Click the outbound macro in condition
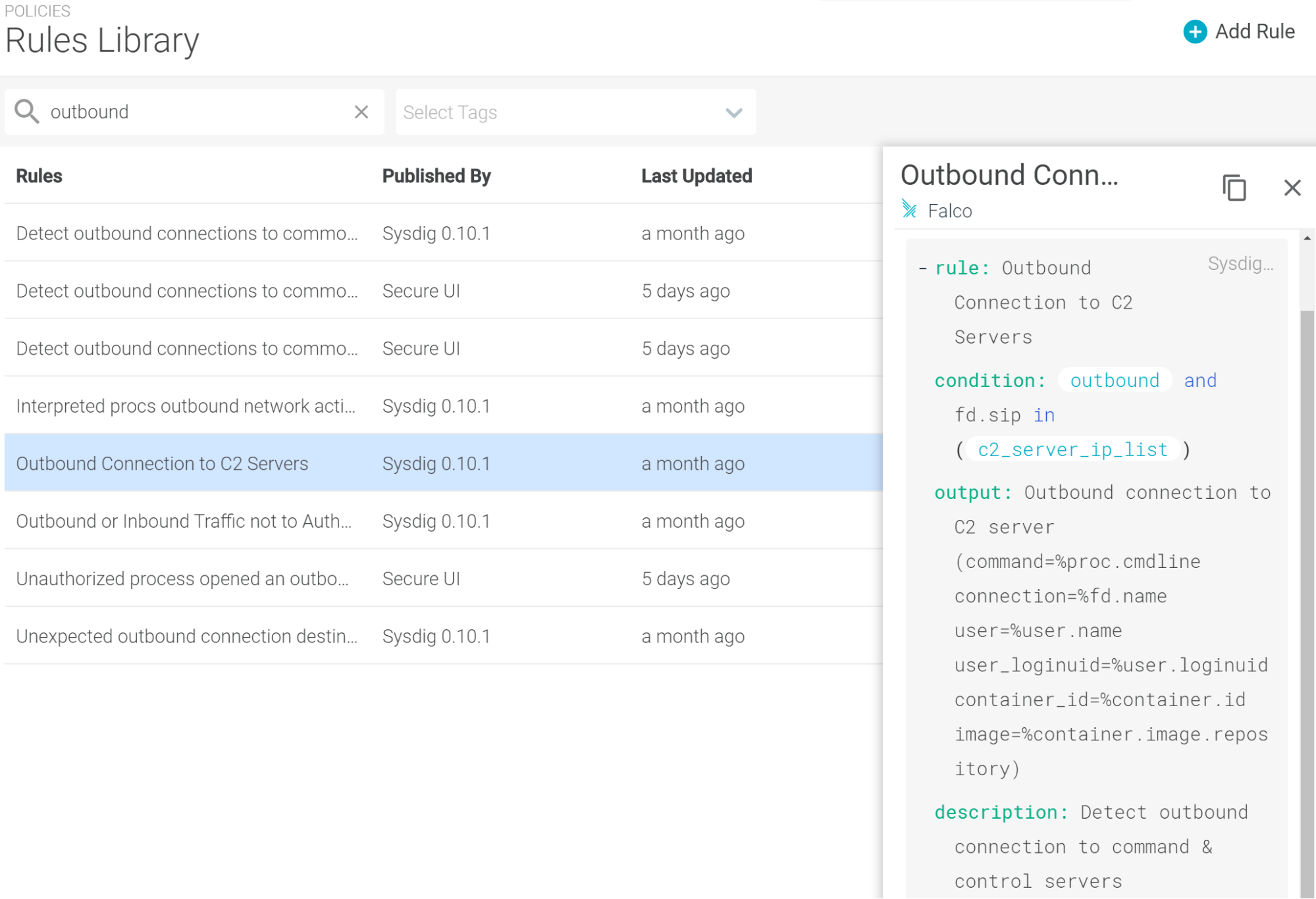 coord(1114,380)
